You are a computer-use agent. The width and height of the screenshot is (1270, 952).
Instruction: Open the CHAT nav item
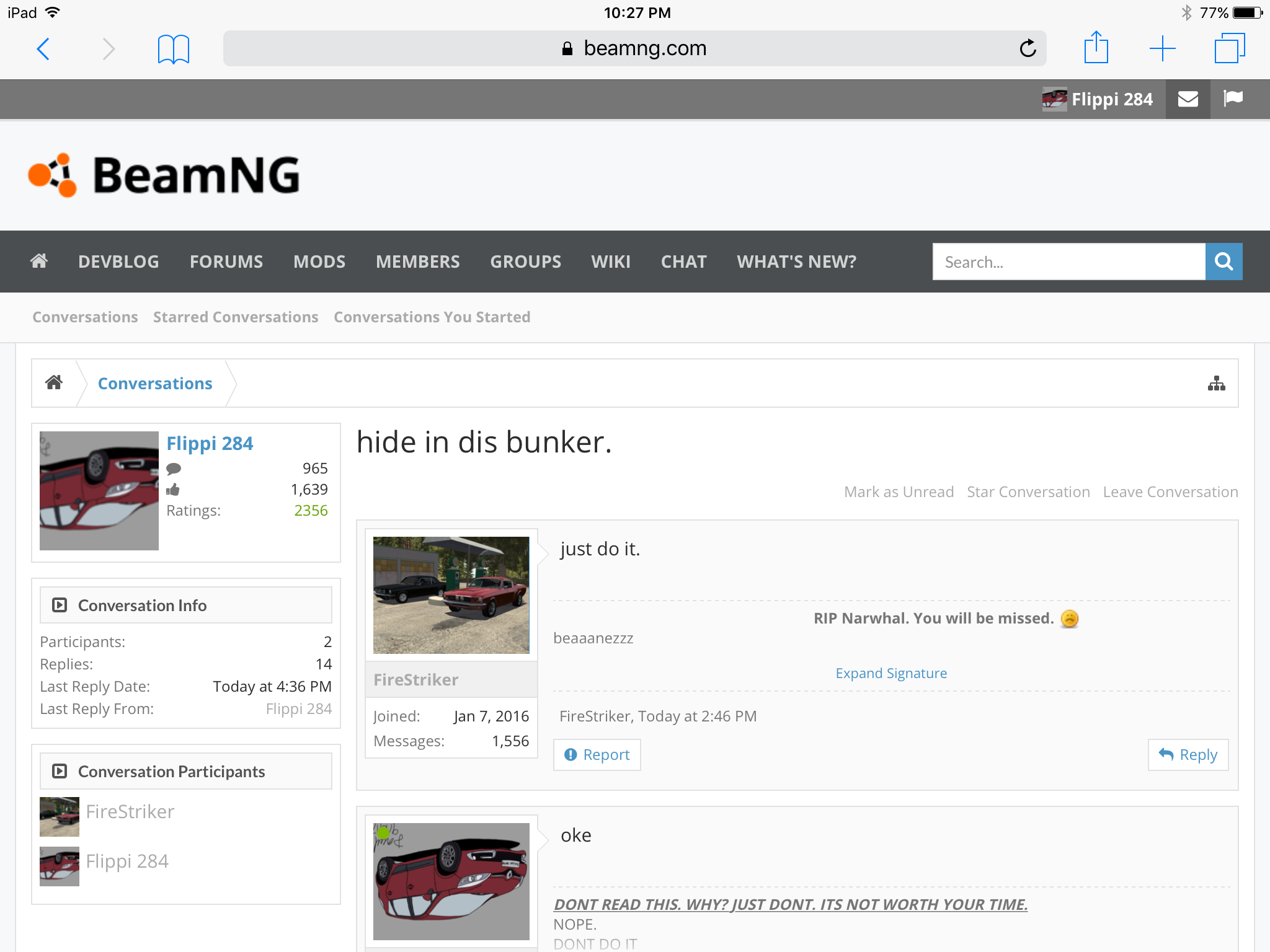pos(684,262)
